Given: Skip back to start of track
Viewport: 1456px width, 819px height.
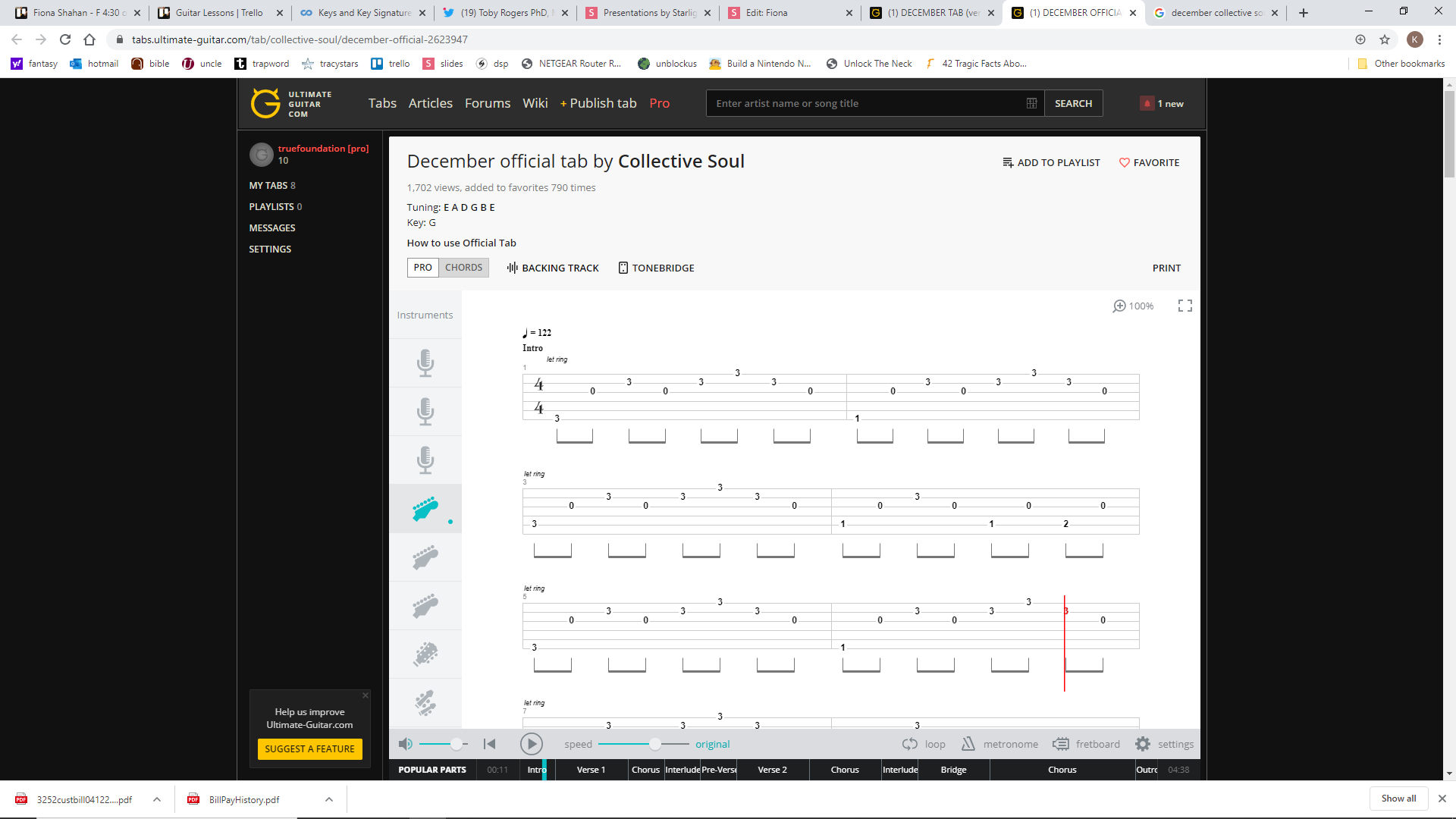Looking at the screenshot, I should tap(490, 744).
